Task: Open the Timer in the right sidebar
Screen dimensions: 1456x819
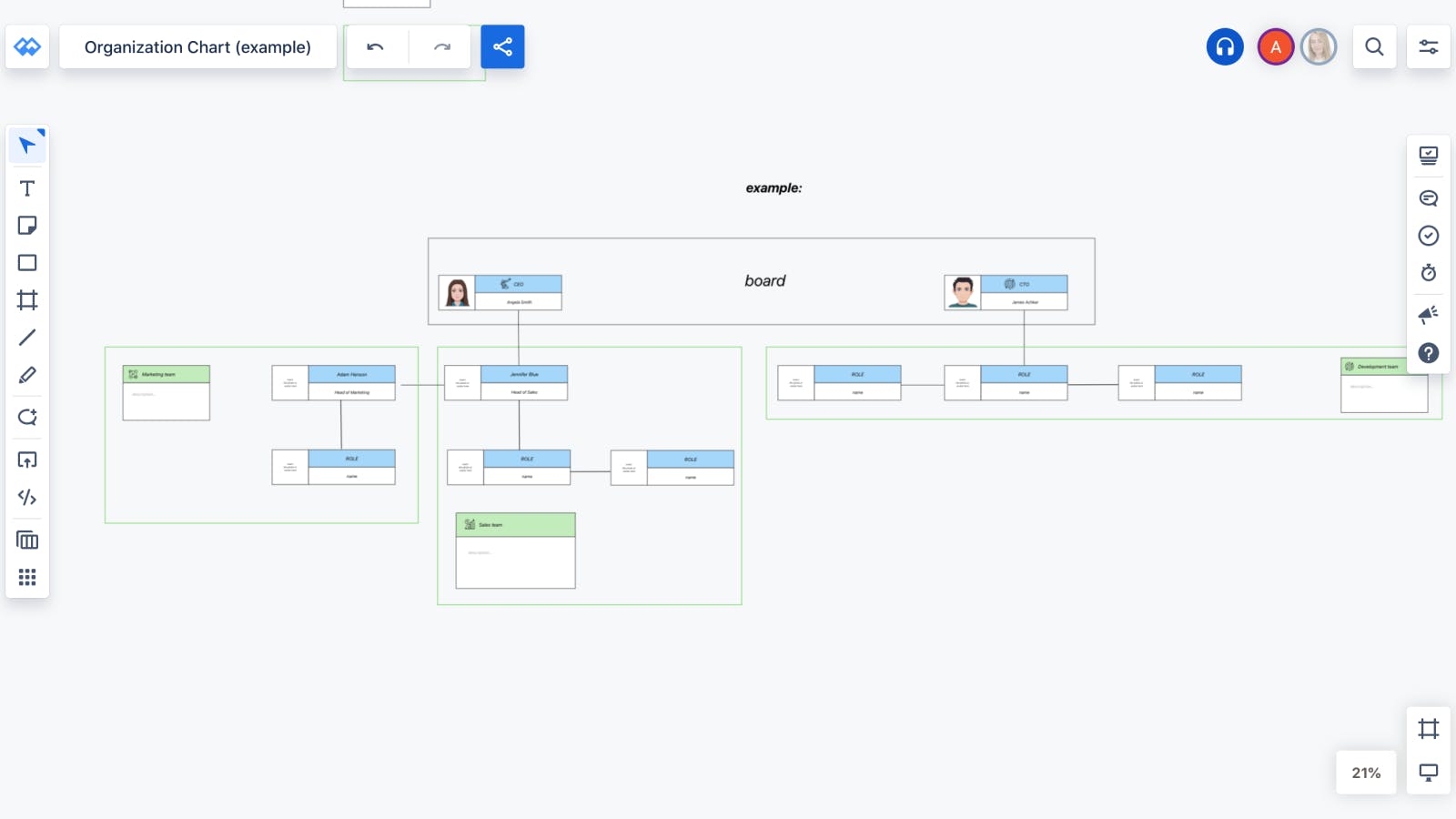Action: 1429,271
